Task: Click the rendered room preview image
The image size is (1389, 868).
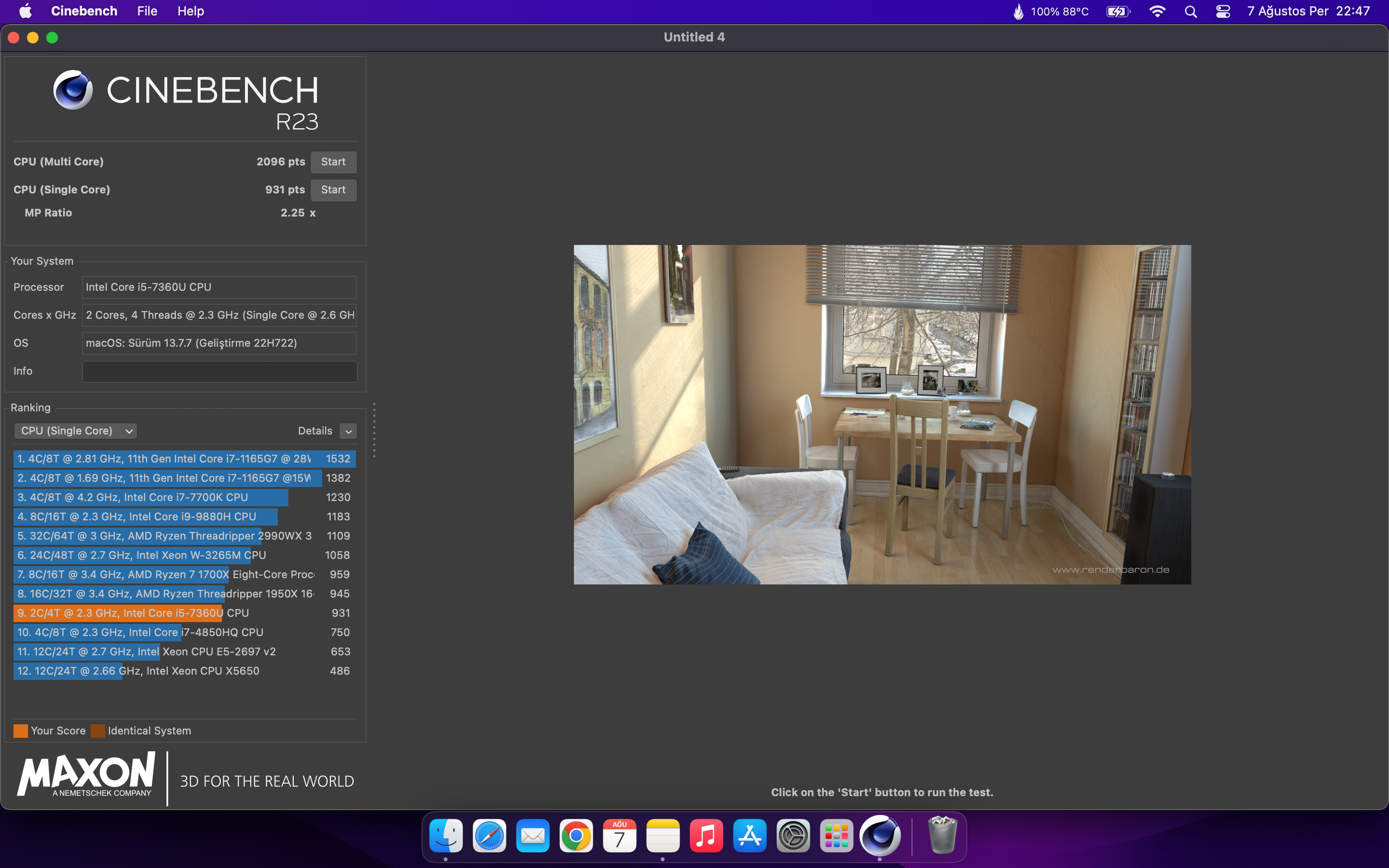Action: pos(882,415)
